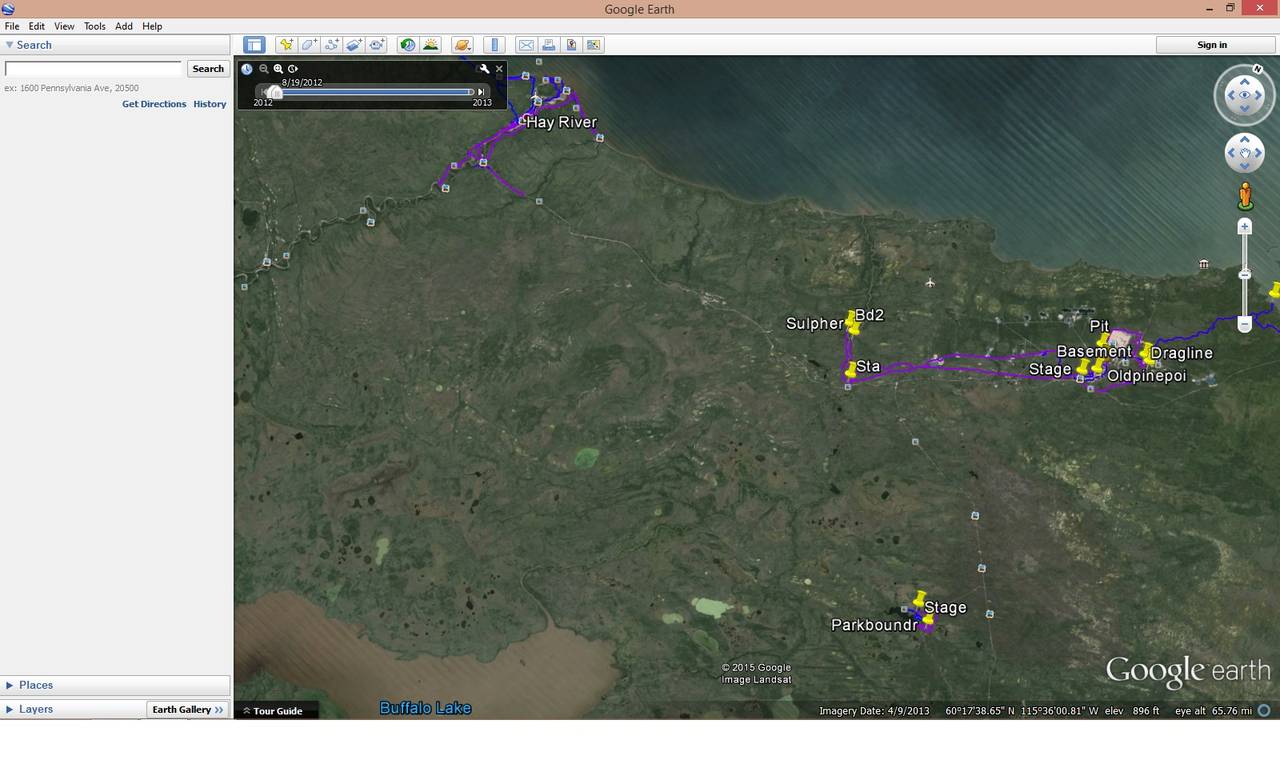
Task: Click the Parkboundr placemark pushpin
Action: pyautogui.click(x=927, y=620)
